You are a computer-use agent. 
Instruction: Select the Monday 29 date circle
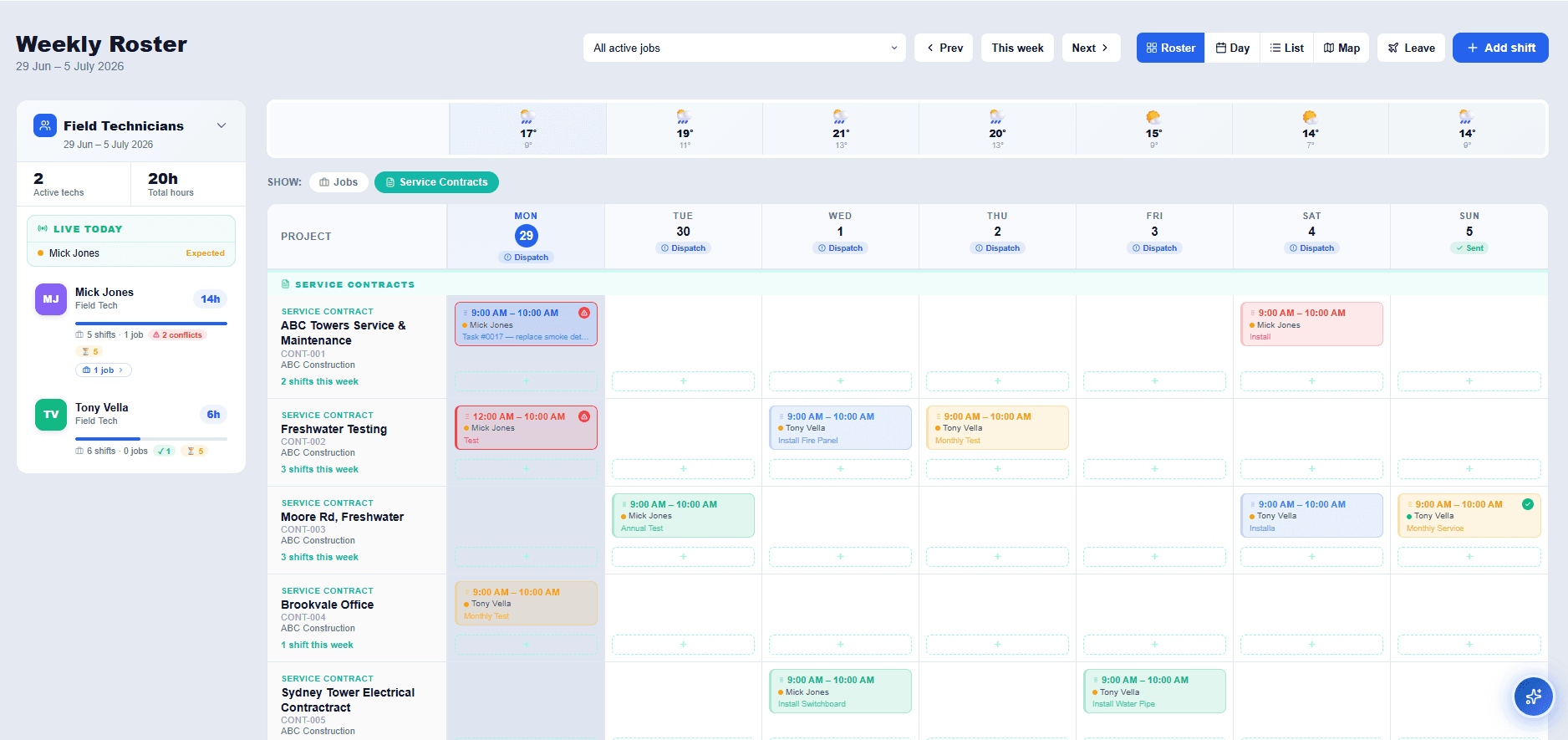click(526, 236)
